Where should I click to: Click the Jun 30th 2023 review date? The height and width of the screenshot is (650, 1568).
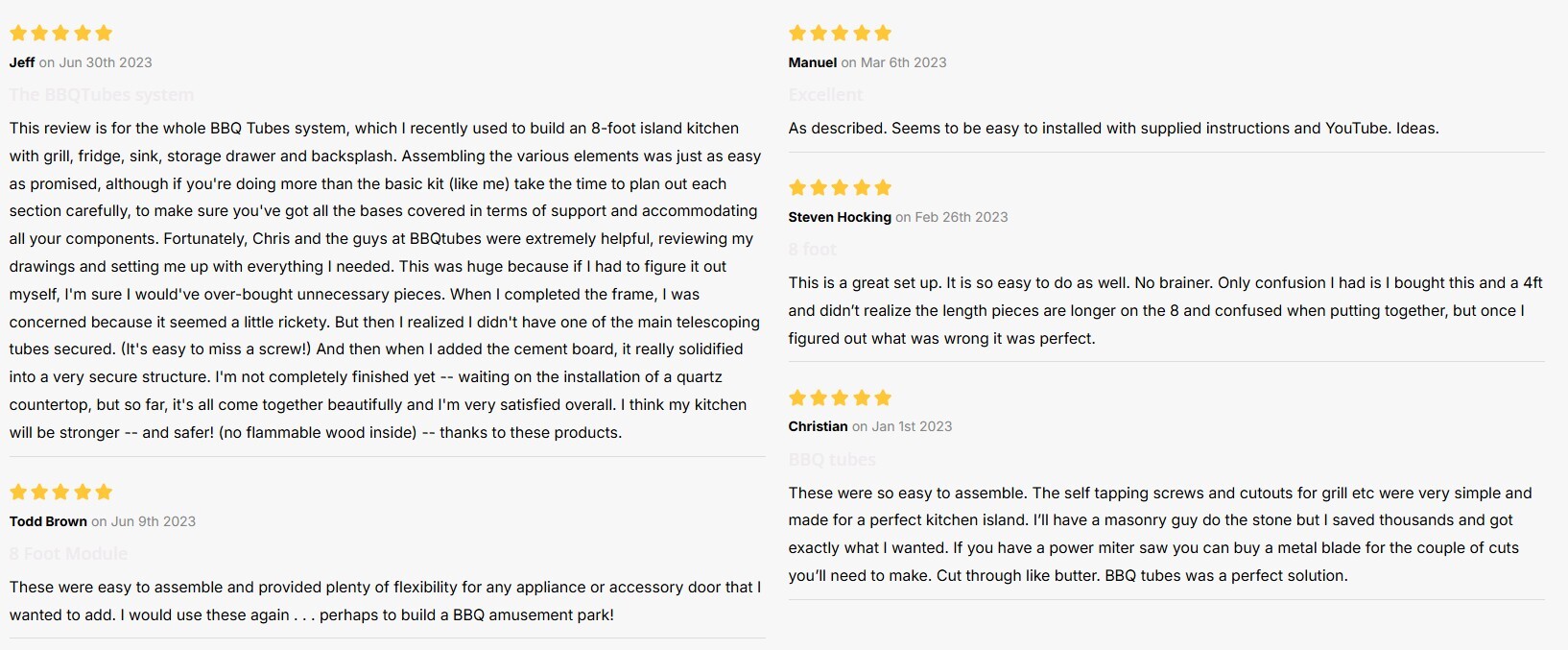coord(106,62)
